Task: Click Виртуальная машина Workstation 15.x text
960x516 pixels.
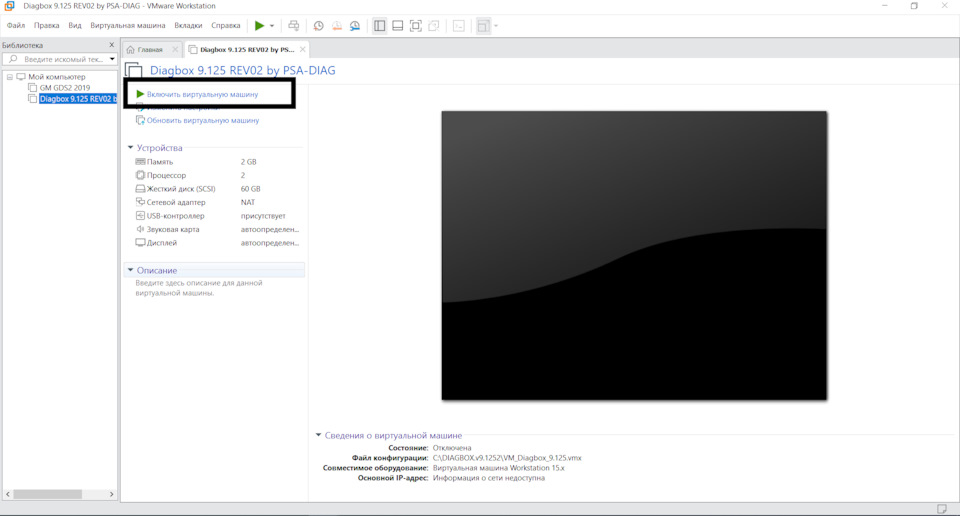Action: point(498,468)
